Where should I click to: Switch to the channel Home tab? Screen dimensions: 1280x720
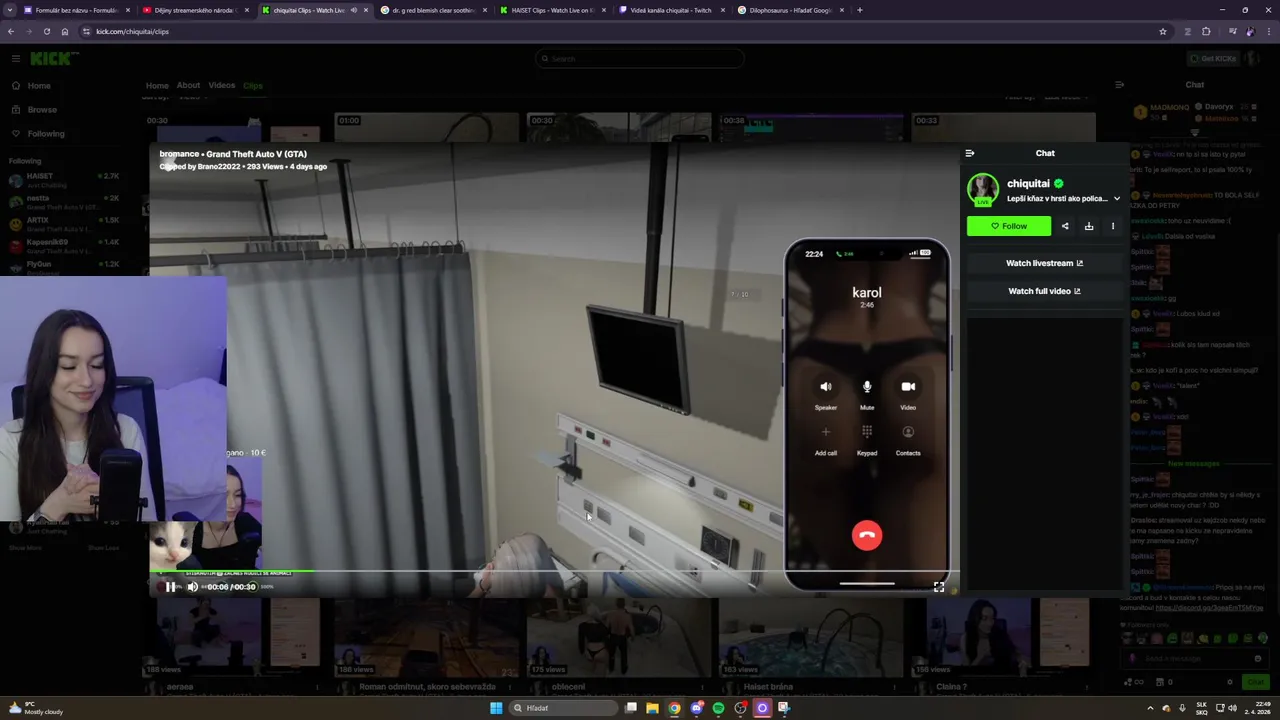[157, 86]
